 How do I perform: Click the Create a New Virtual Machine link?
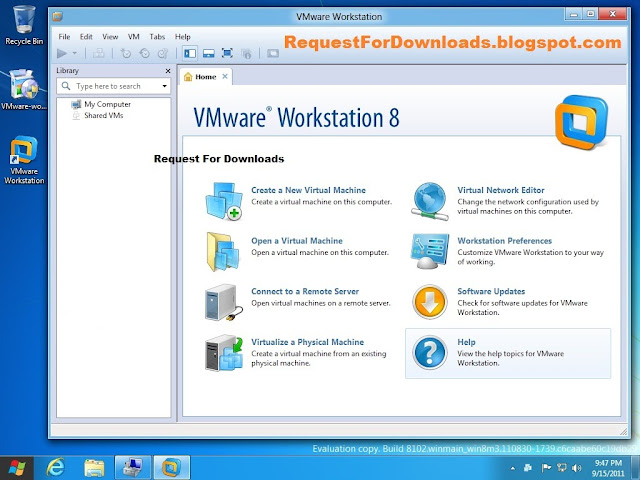(x=309, y=190)
